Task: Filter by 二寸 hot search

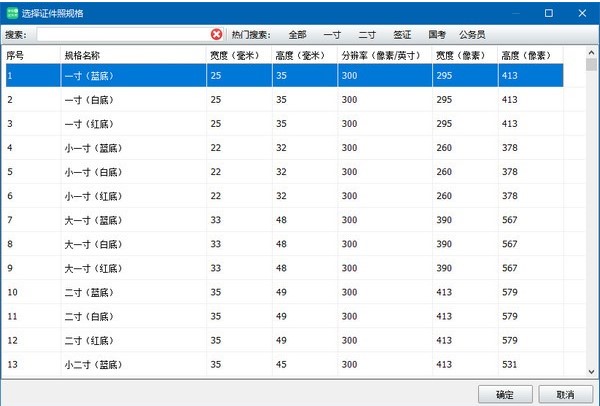Action: (367, 34)
